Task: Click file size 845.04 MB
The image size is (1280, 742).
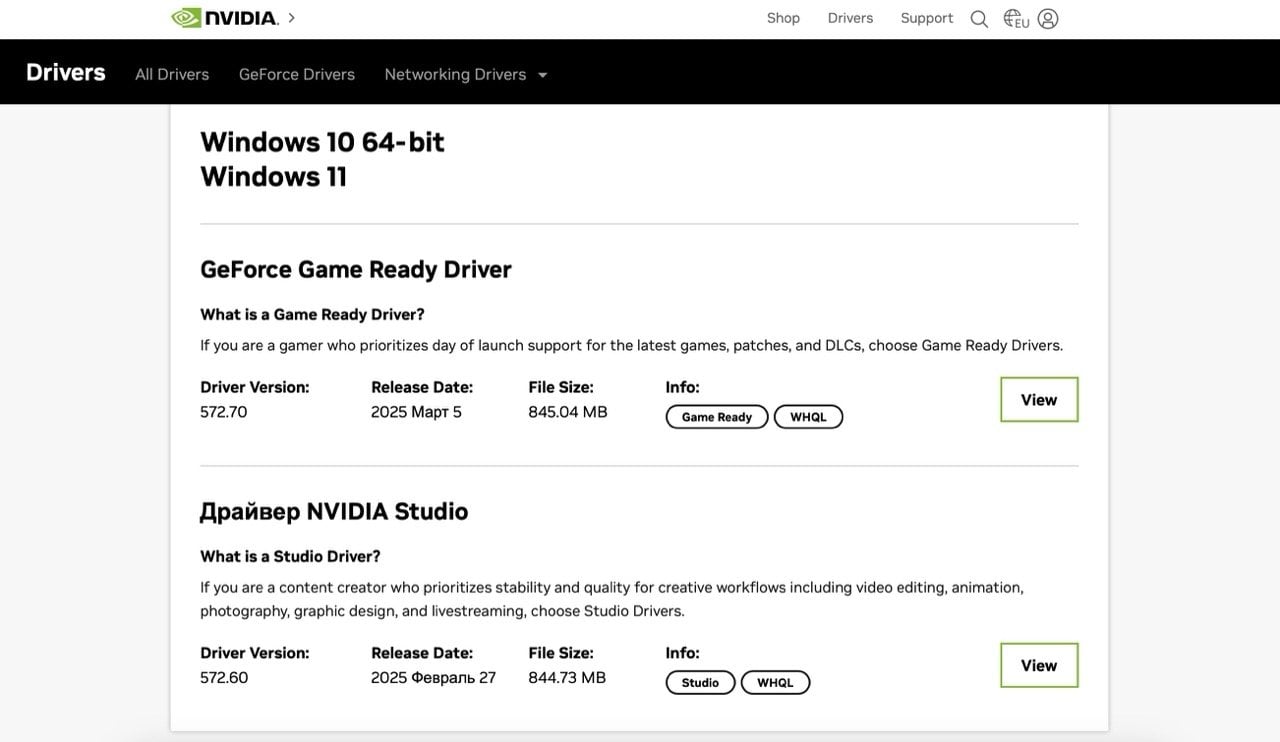Action: click(568, 412)
